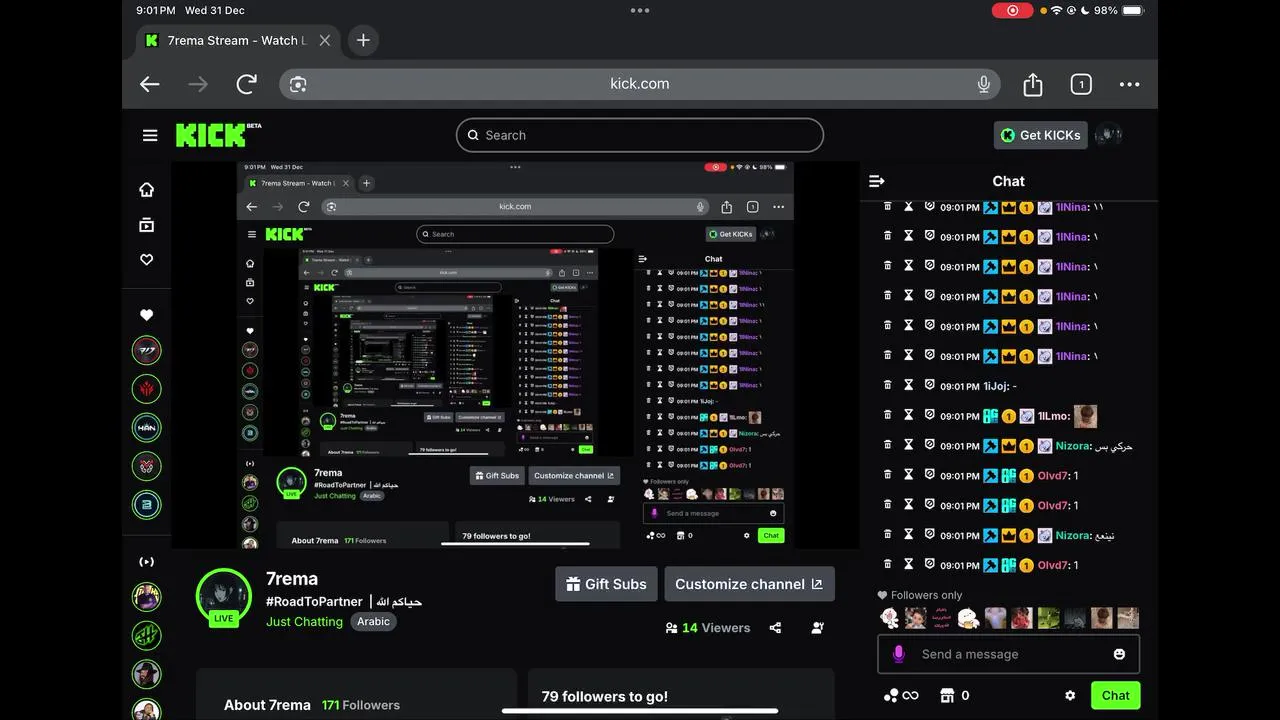Open iPad multitasking three dots at top
The width and height of the screenshot is (1280, 720).
tap(640, 11)
